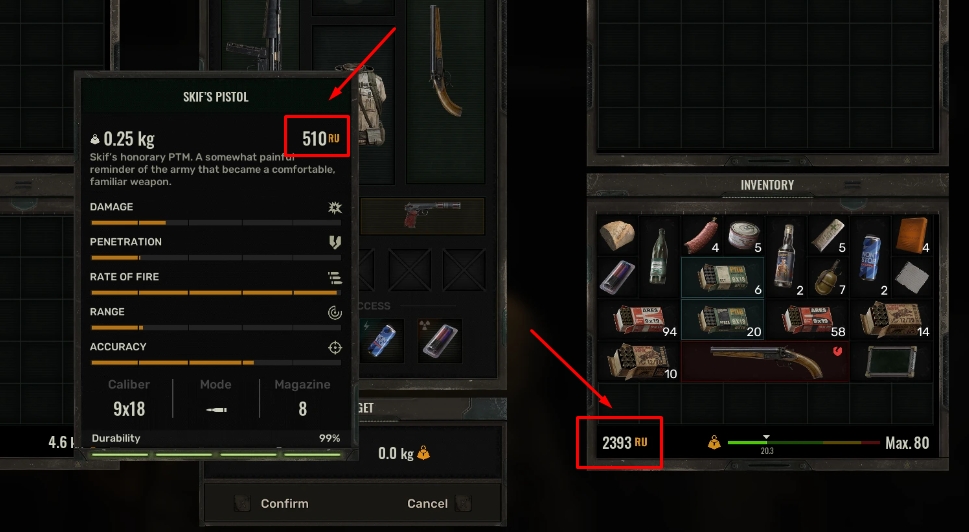Click the grenade item in inventory
Screen dimensions: 969x532
828,277
